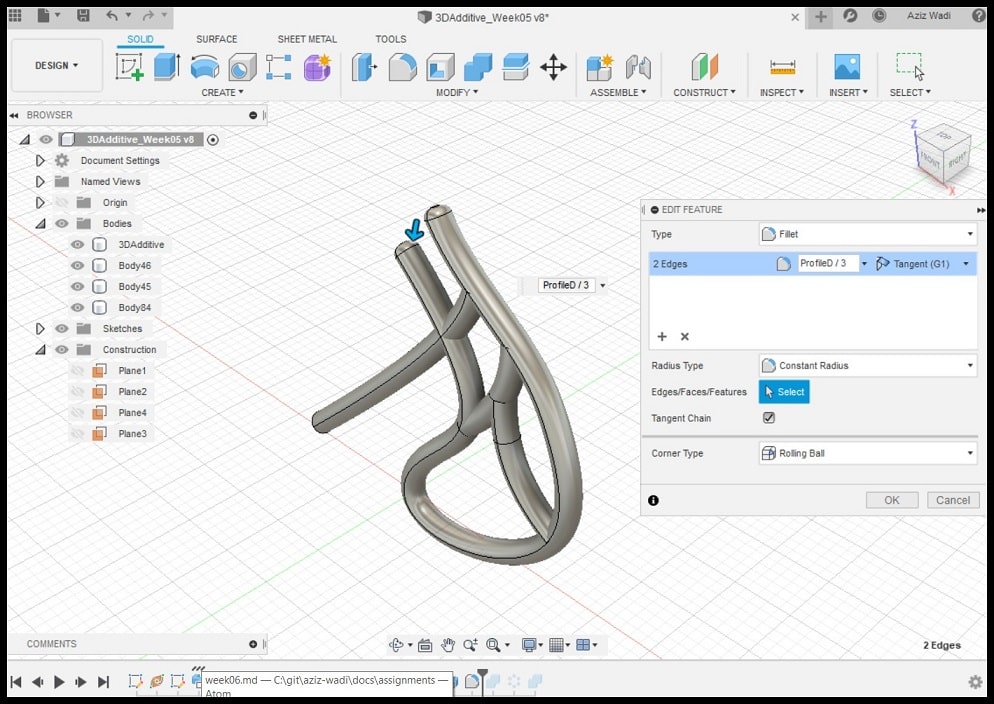This screenshot has height=704, width=994.
Task: Click the ProfileD / 3 radius field
Action: (827, 264)
